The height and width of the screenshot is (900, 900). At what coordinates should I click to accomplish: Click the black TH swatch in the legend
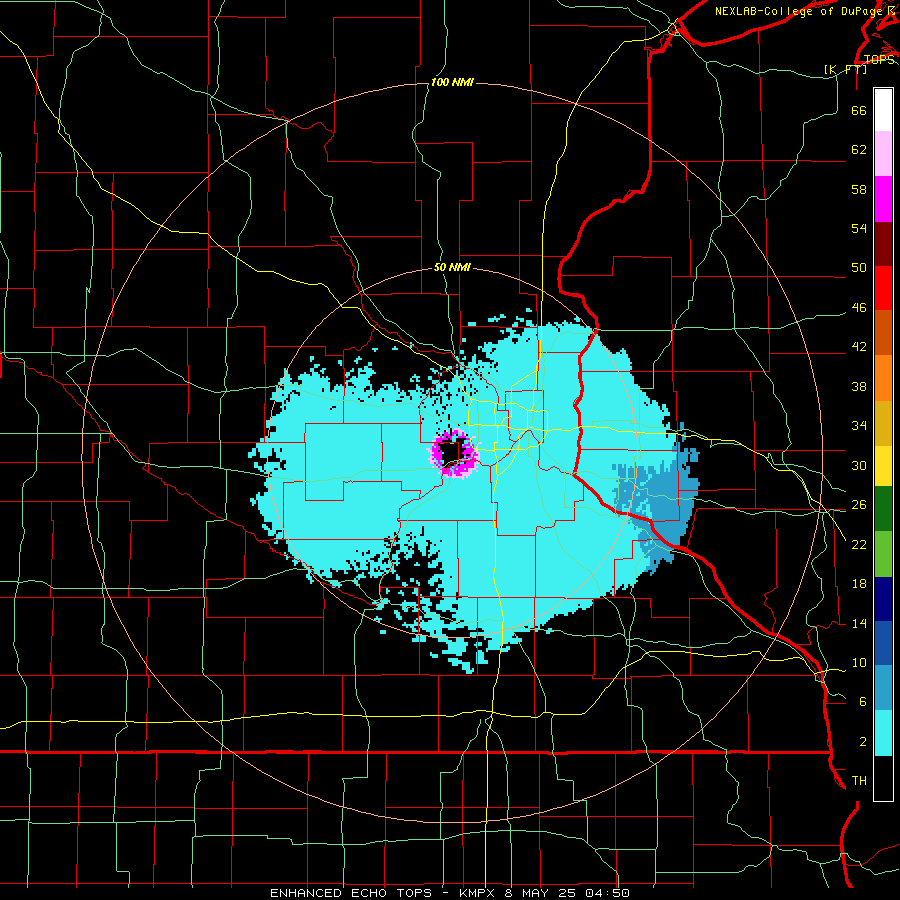(883, 778)
